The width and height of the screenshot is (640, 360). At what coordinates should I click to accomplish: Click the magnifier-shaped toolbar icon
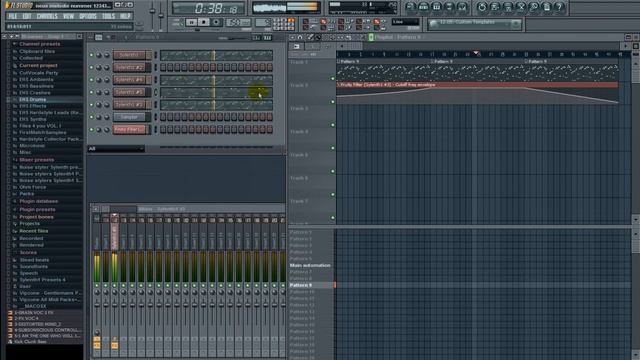pyautogui.click(x=533, y=7)
